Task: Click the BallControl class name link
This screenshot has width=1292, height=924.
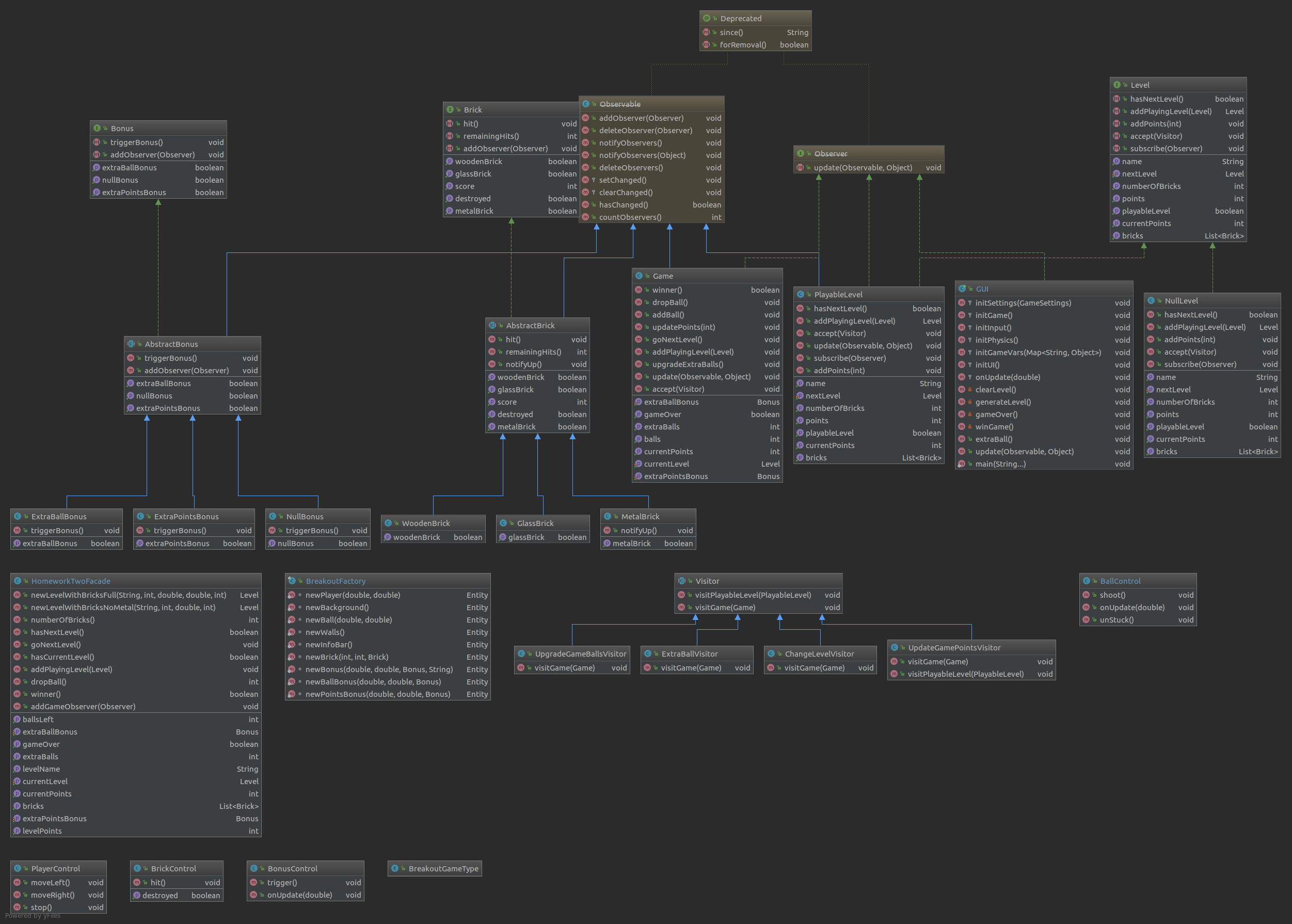Action: point(1120,581)
